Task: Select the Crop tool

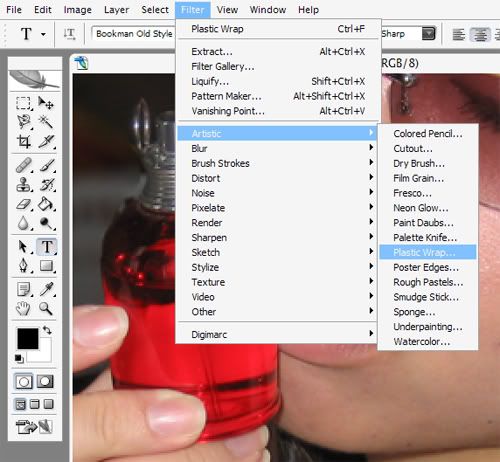Action: [x=24, y=142]
